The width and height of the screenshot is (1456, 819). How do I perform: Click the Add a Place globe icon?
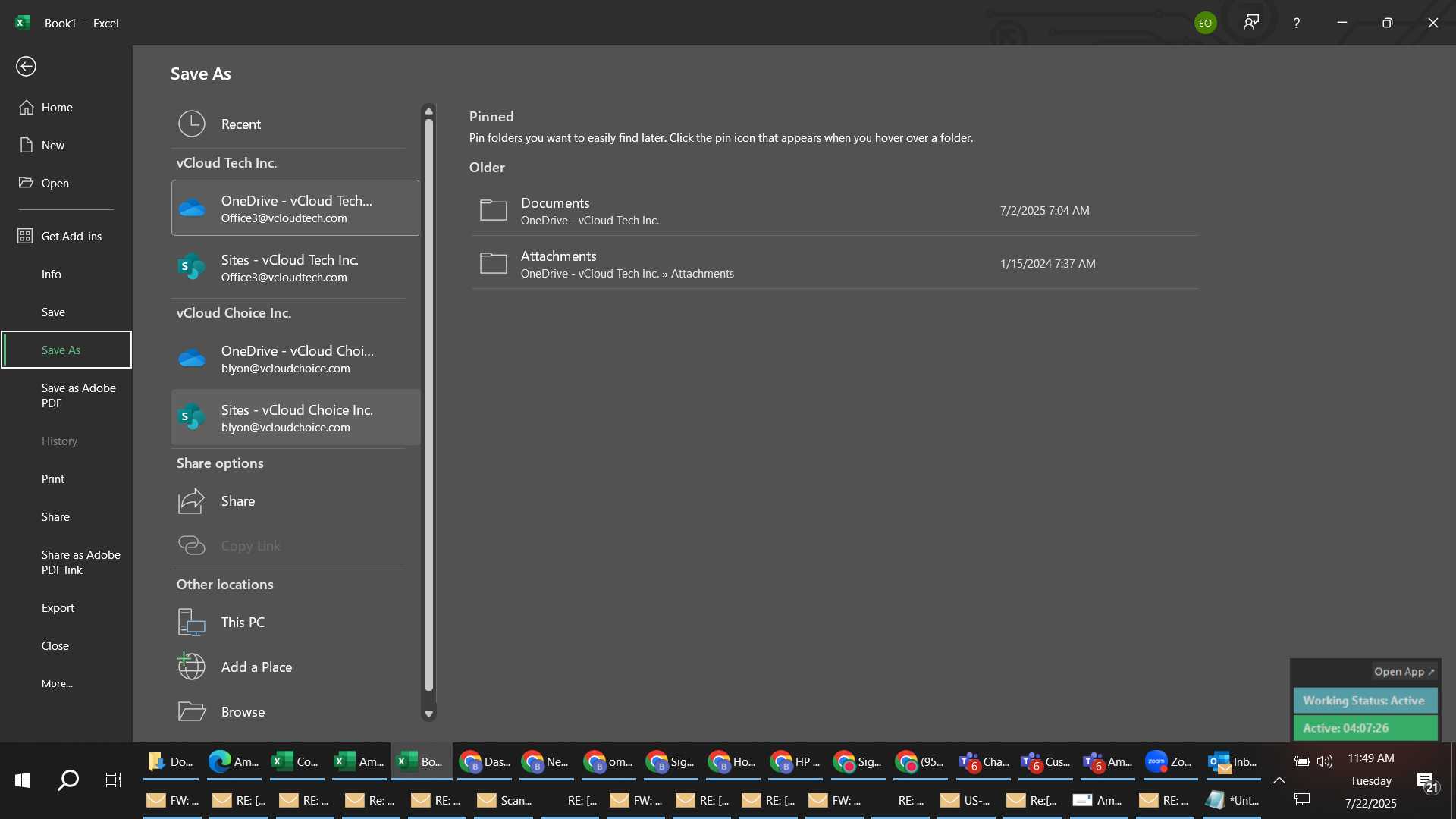(x=192, y=667)
